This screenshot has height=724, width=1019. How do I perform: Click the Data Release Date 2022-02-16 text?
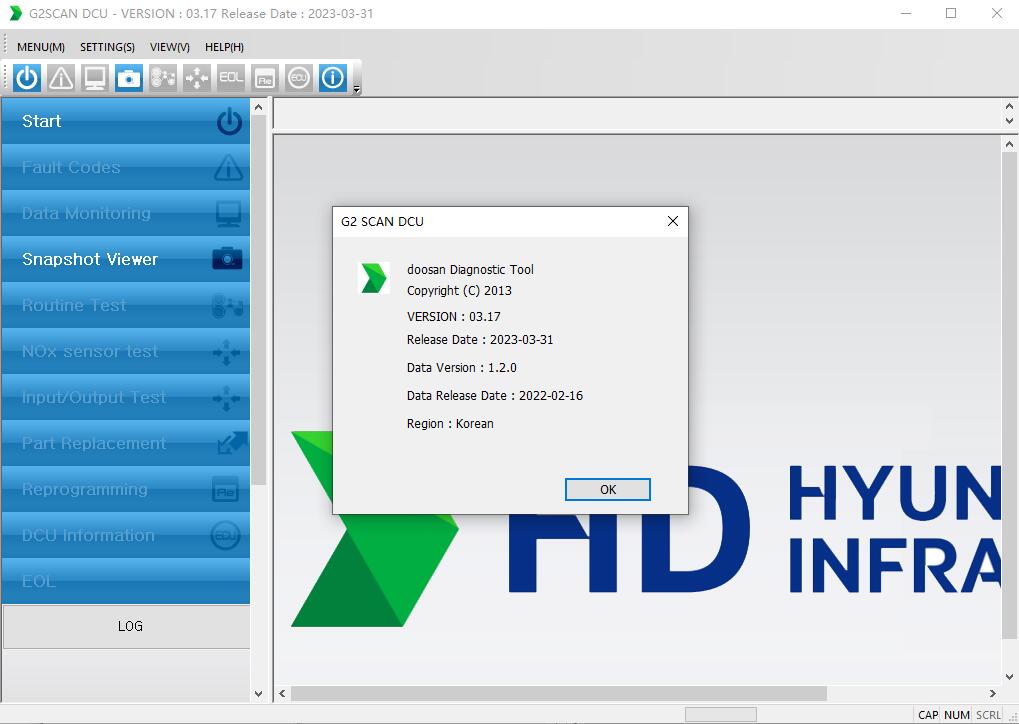click(x=495, y=395)
